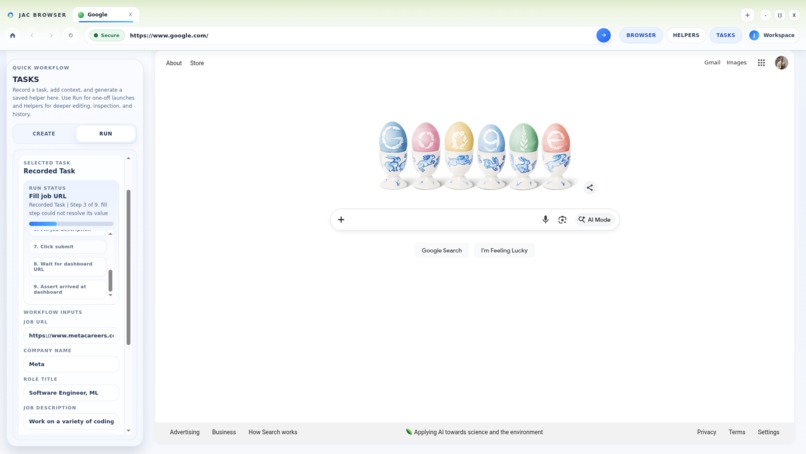Open How Search works link
Screen dimensions: 806x454
tap(272, 432)
